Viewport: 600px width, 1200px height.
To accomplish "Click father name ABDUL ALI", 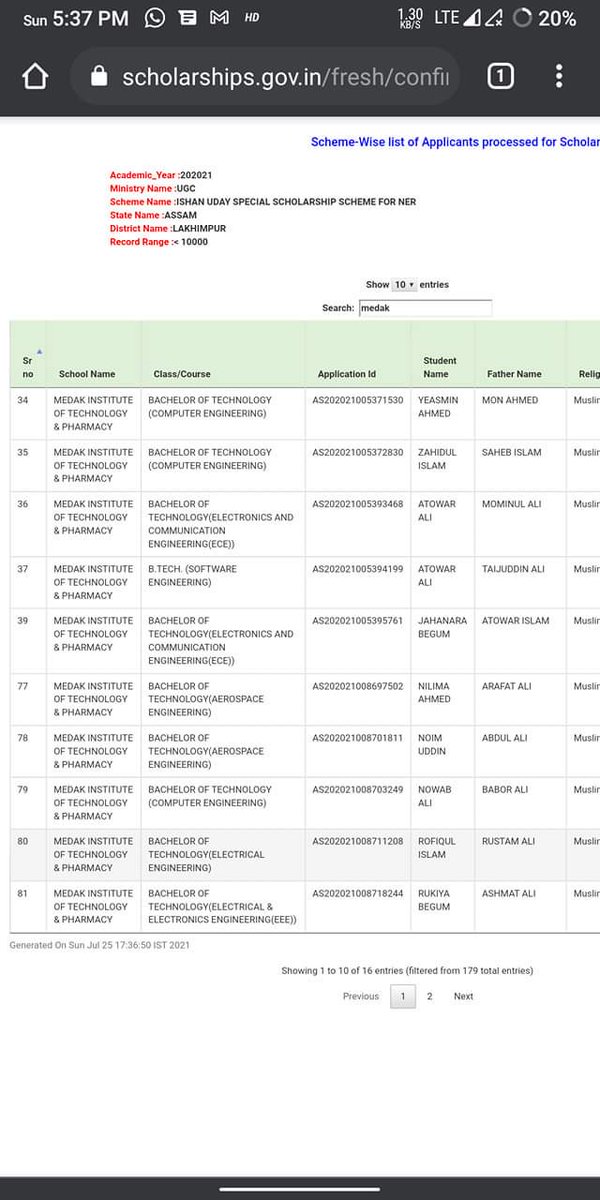I will pos(505,738).
